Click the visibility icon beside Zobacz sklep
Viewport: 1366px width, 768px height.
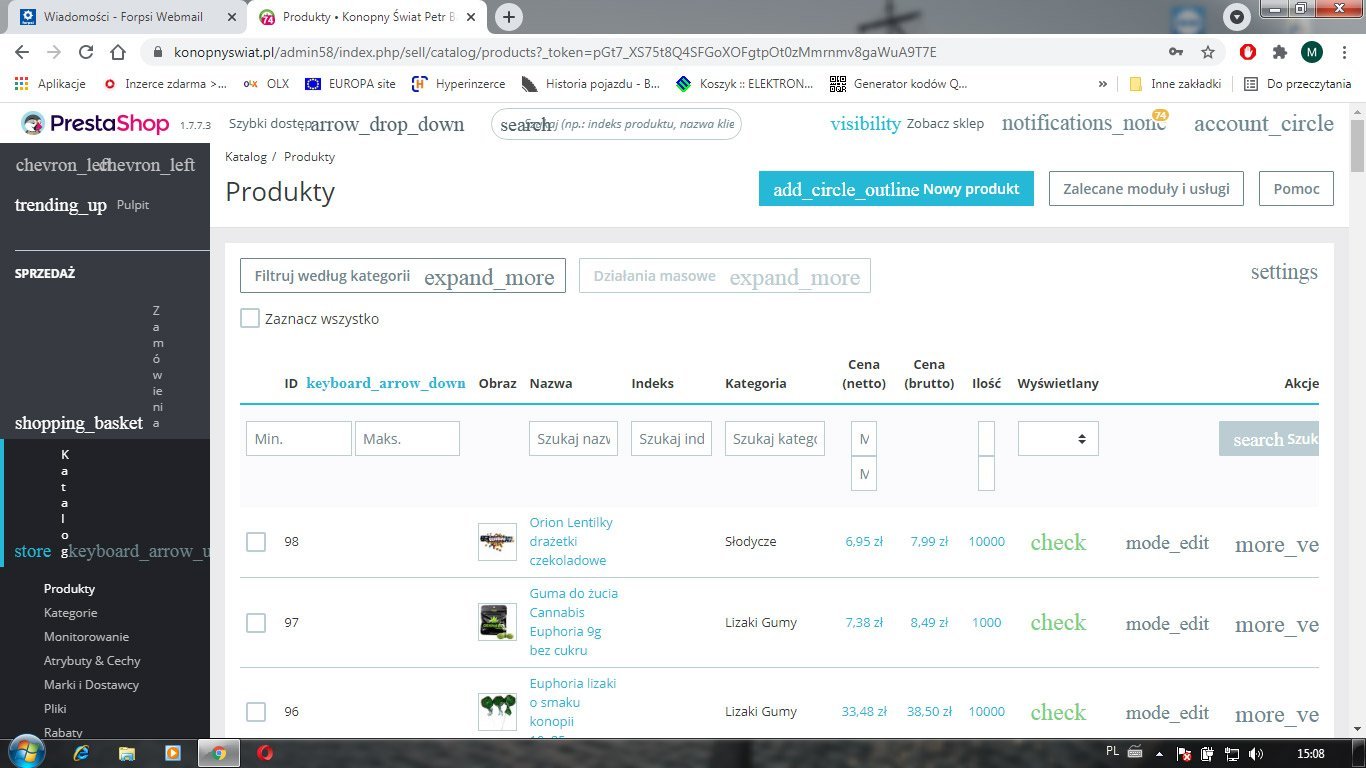[x=865, y=124]
